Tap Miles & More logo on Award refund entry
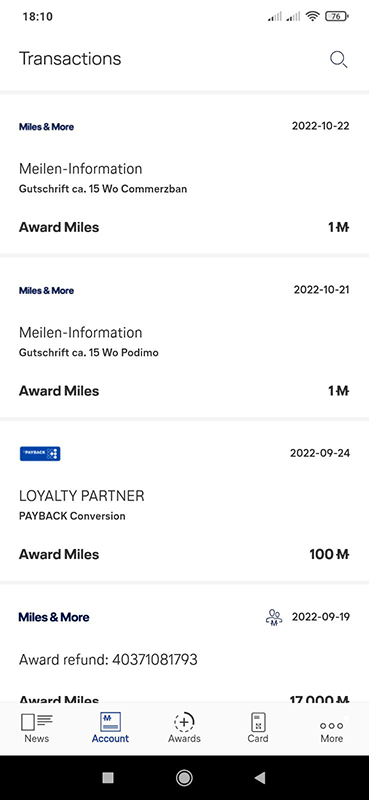The image size is (369, 800). click(x=54, y=617)
